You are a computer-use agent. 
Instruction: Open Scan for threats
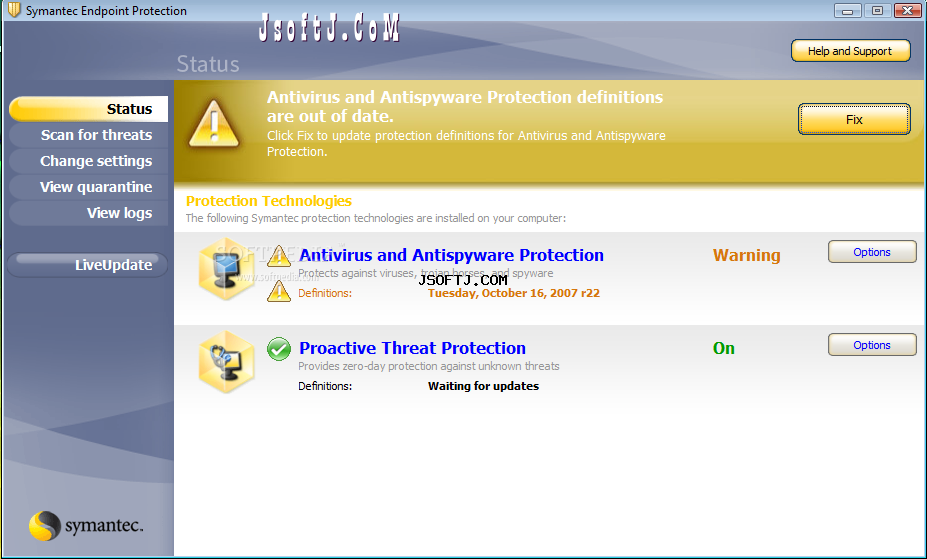tap(89, 135)
